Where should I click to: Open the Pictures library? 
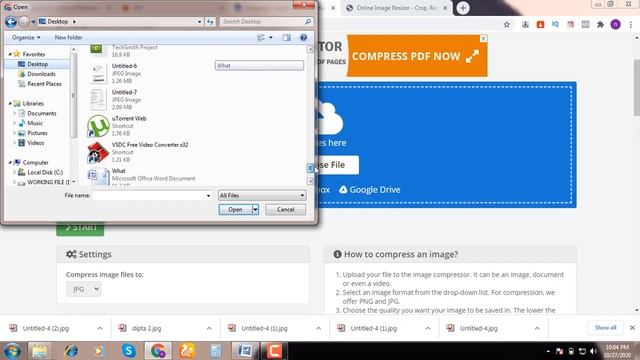coord(37,133)
